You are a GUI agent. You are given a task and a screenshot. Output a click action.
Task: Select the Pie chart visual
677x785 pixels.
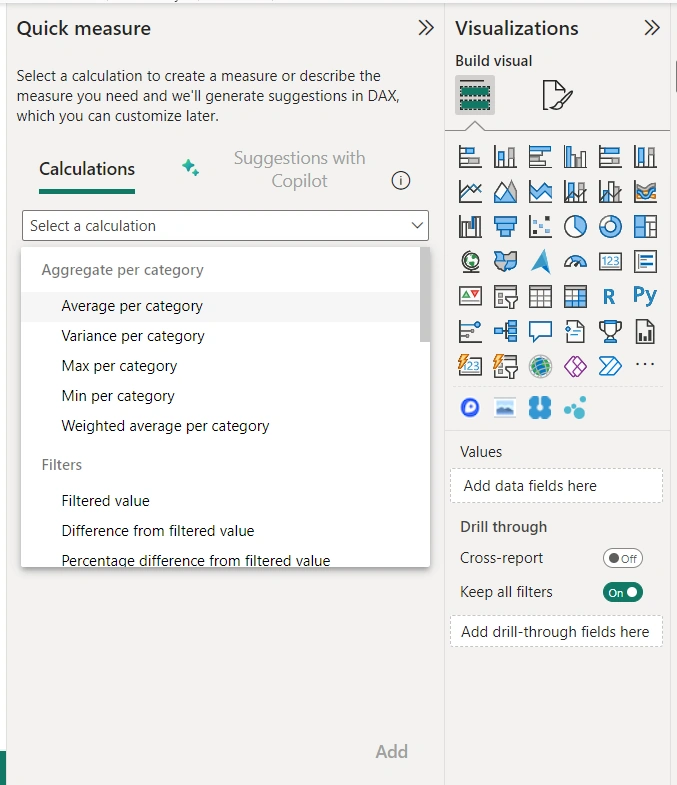click(575, 227)
